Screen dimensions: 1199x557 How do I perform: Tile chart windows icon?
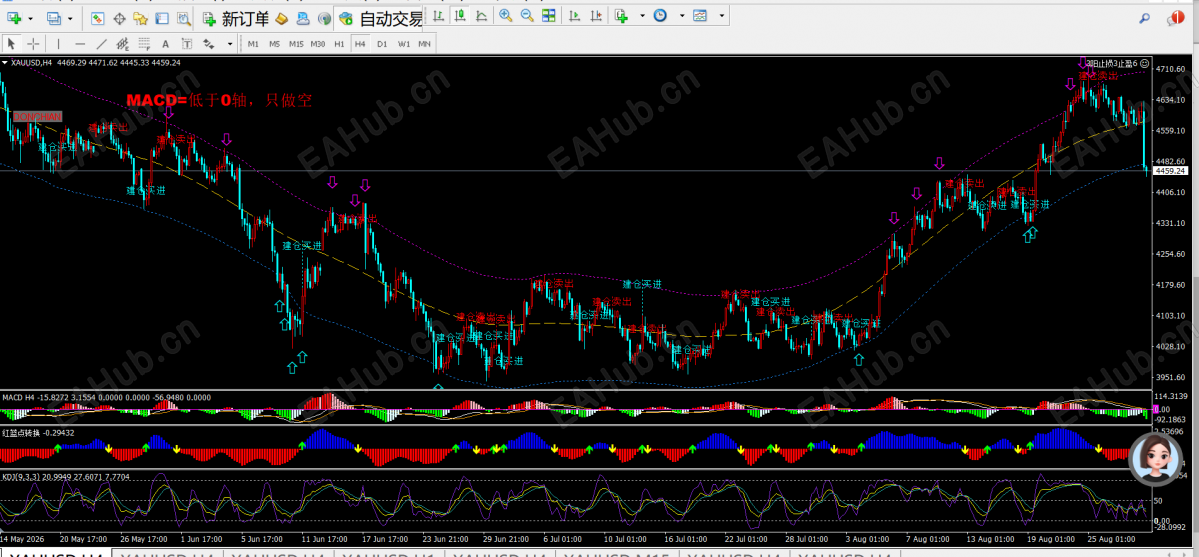pyautogui.click(x=549, y=15)
